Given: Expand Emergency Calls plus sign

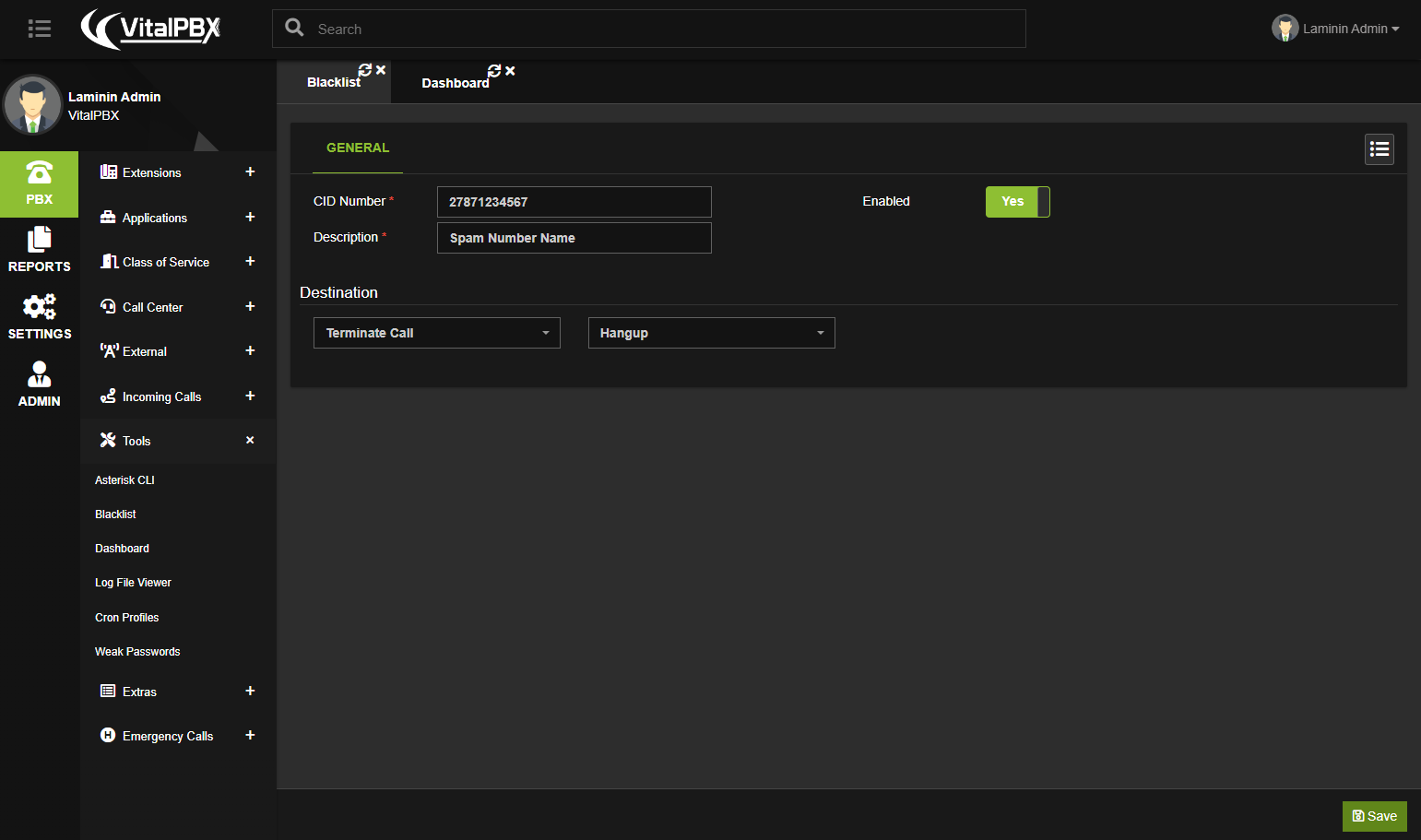Looking at the screenshot, I should click(x=250, y=735).
